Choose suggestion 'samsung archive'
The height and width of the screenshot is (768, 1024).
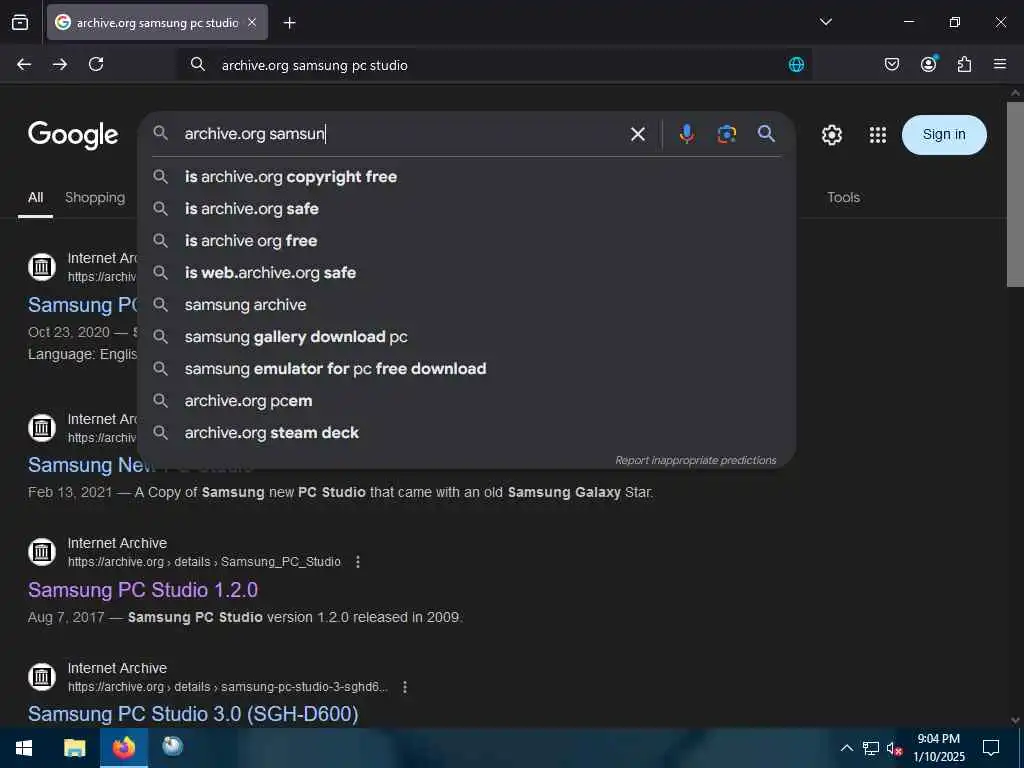466,305
